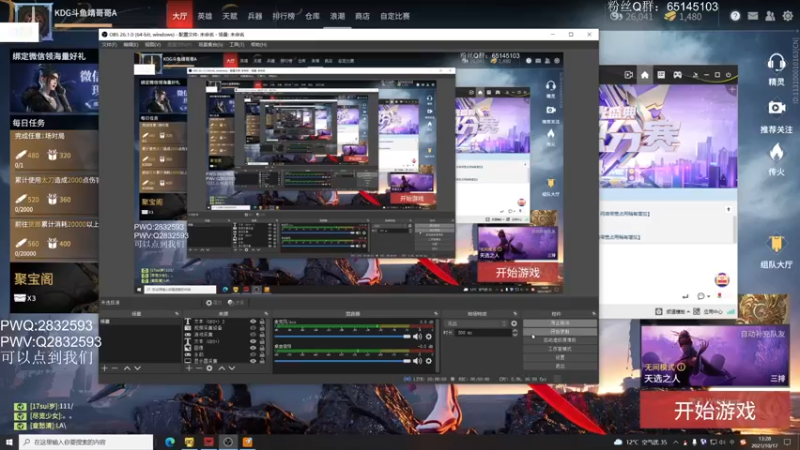Open the game friends list icon
This screenshot has height=450, width=800.
point(770,16)
